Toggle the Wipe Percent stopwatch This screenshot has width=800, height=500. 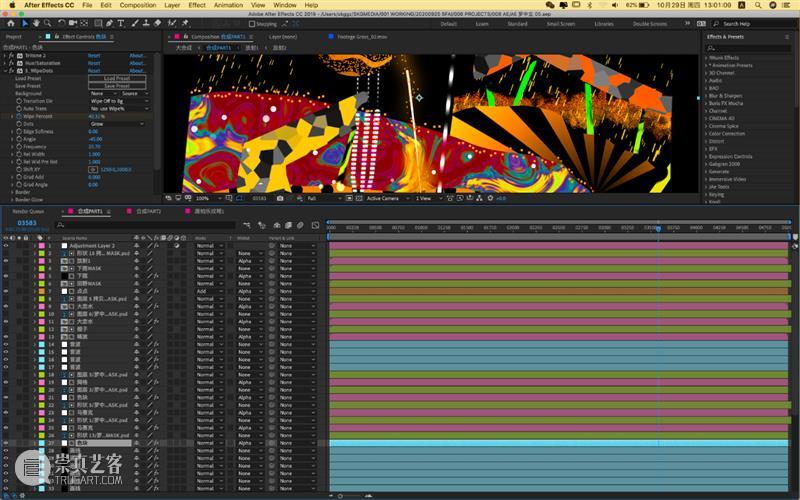pyautogui.click(x=19, y=116)
